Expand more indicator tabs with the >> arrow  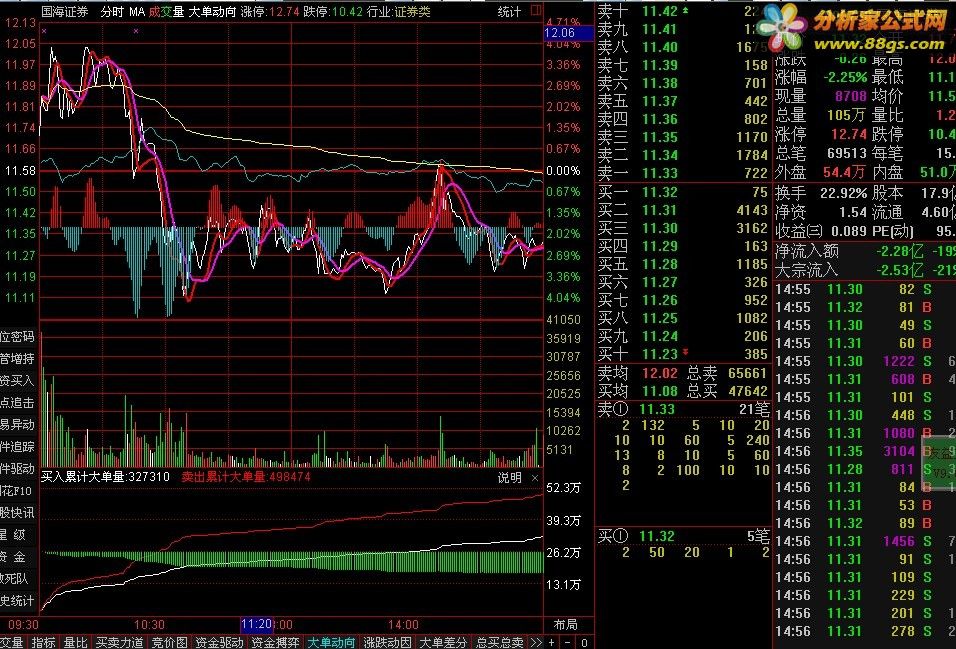(536, 642)
